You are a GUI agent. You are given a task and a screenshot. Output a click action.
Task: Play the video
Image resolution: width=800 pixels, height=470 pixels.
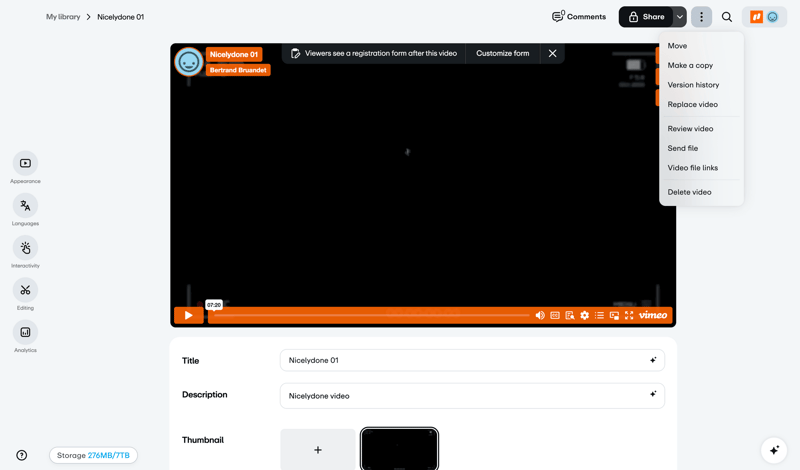[x=188, y=315]
